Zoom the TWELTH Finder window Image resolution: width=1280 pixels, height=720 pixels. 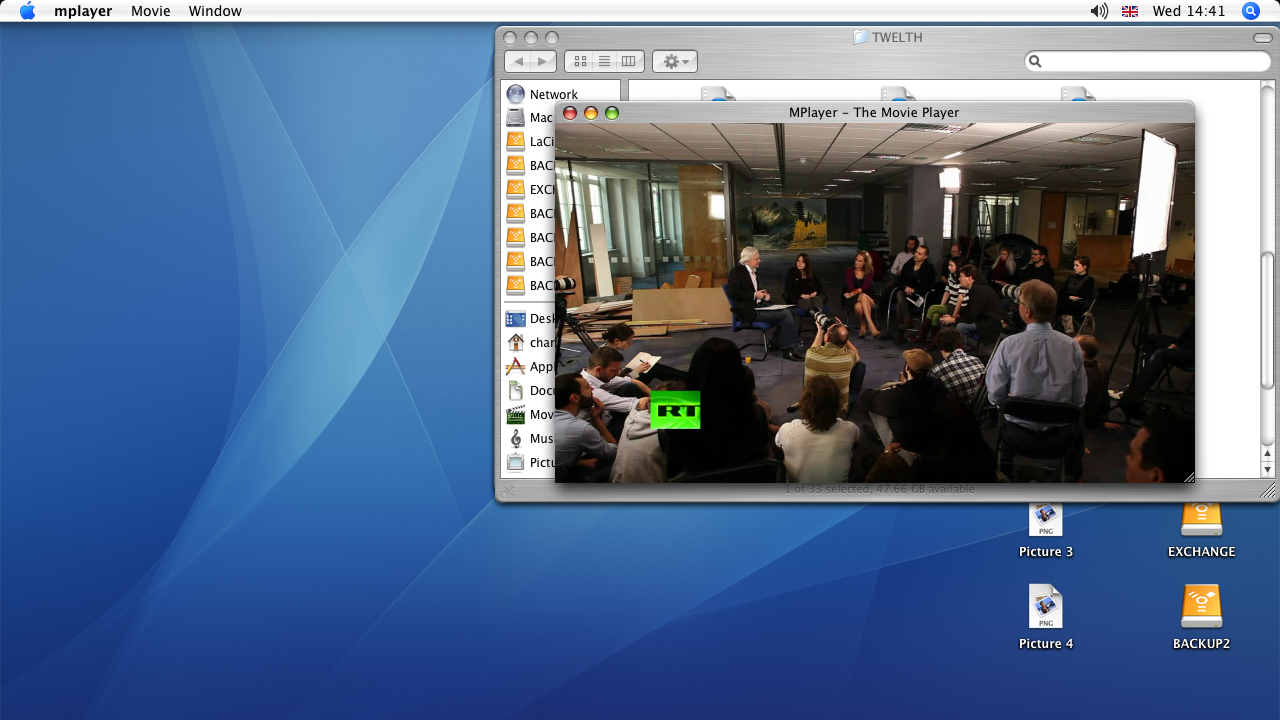click(552, 38)
